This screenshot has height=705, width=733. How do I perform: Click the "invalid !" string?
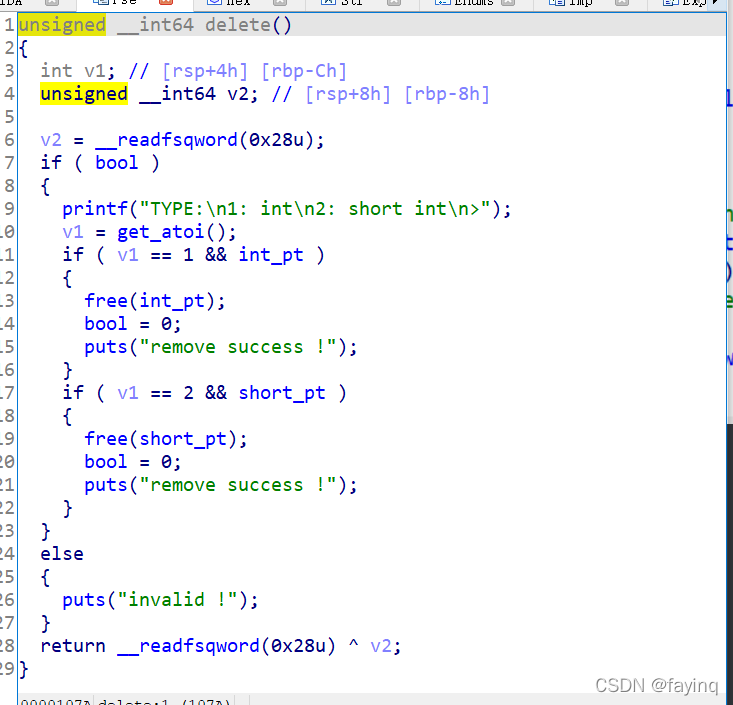[x=178, y=600]
